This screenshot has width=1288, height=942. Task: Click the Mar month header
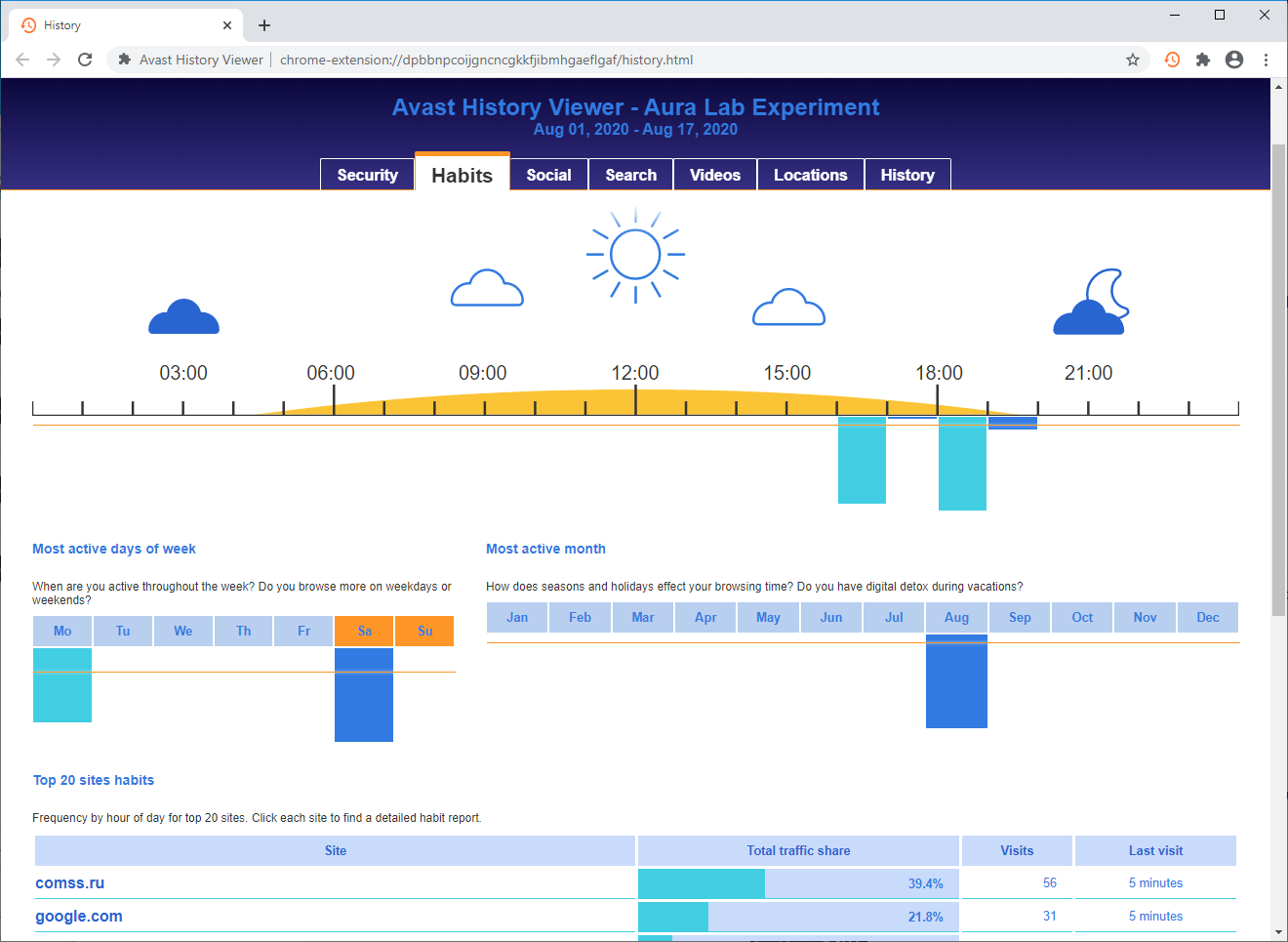[x=643, y=617]
